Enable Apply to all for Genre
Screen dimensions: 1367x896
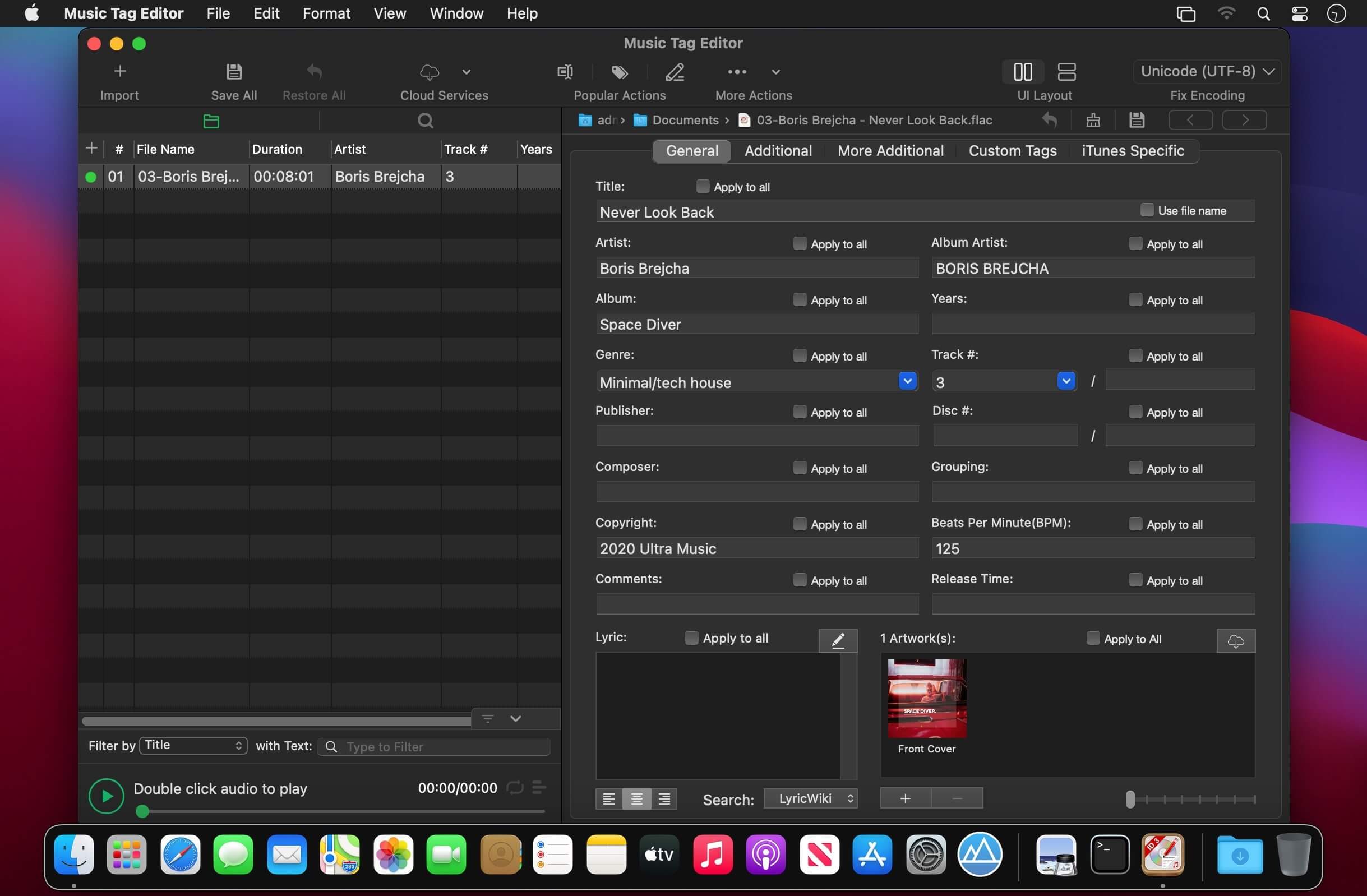tap(800, 355)
